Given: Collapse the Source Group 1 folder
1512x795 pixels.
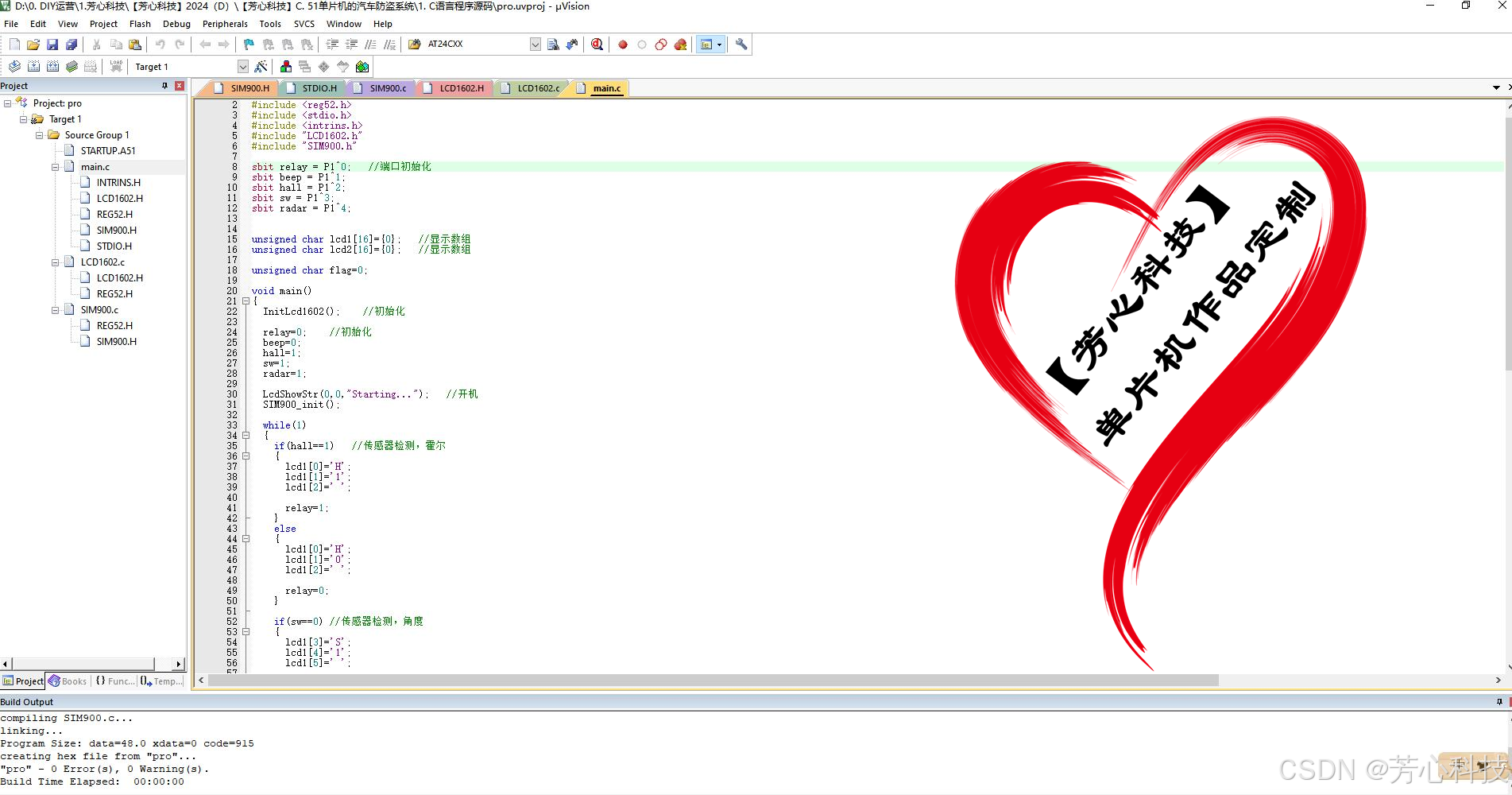Looking at the screenshot, I should (39, 135).
